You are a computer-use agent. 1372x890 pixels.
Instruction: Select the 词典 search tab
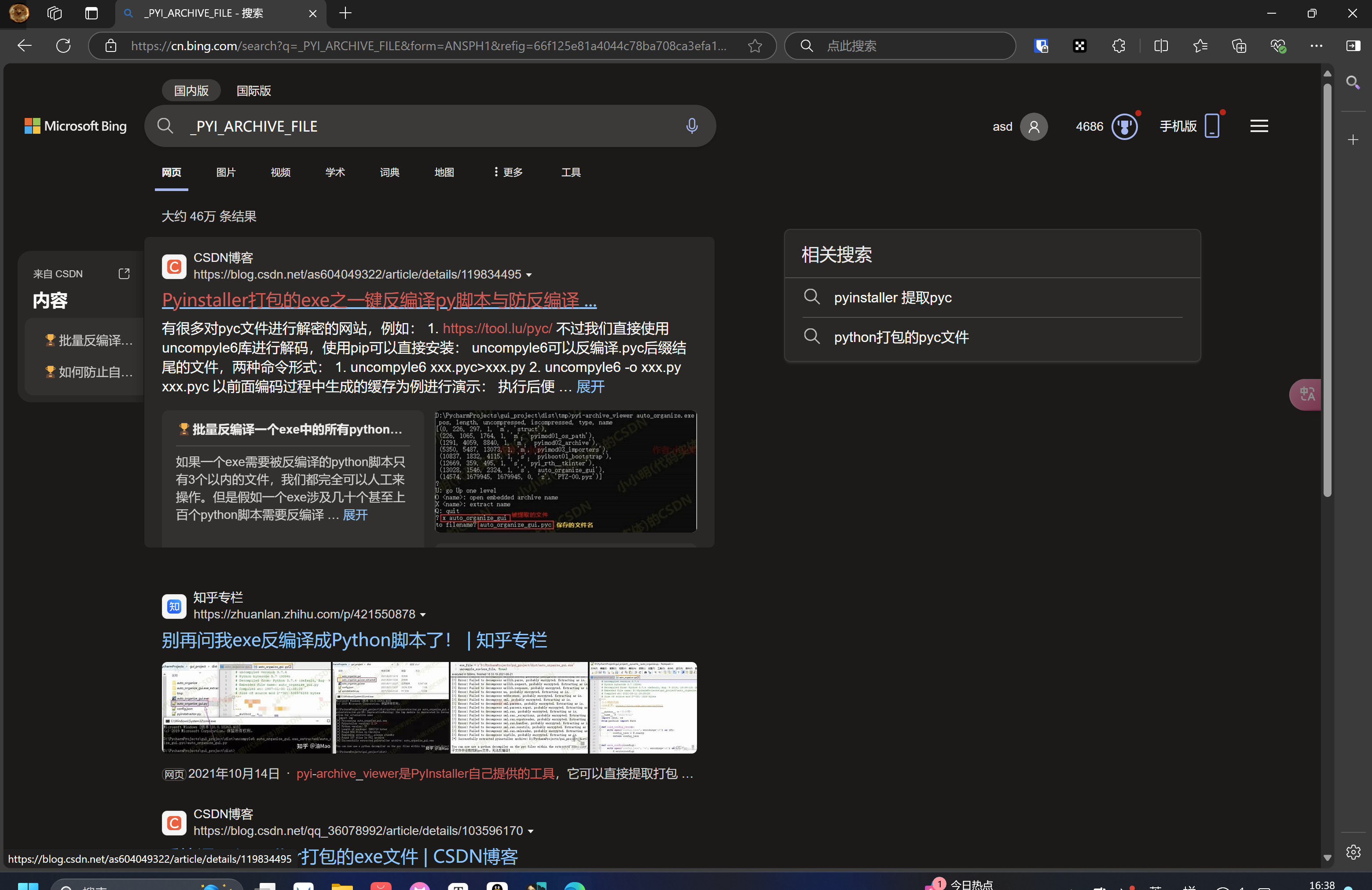(x=390, y=172)
